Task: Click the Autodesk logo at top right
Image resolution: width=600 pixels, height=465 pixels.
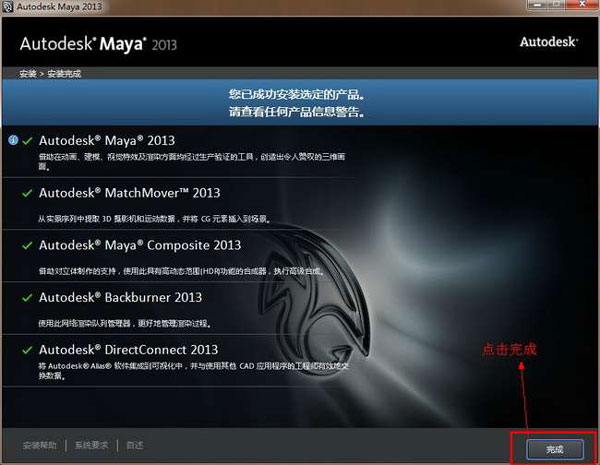Action: [x=549, y=42]
